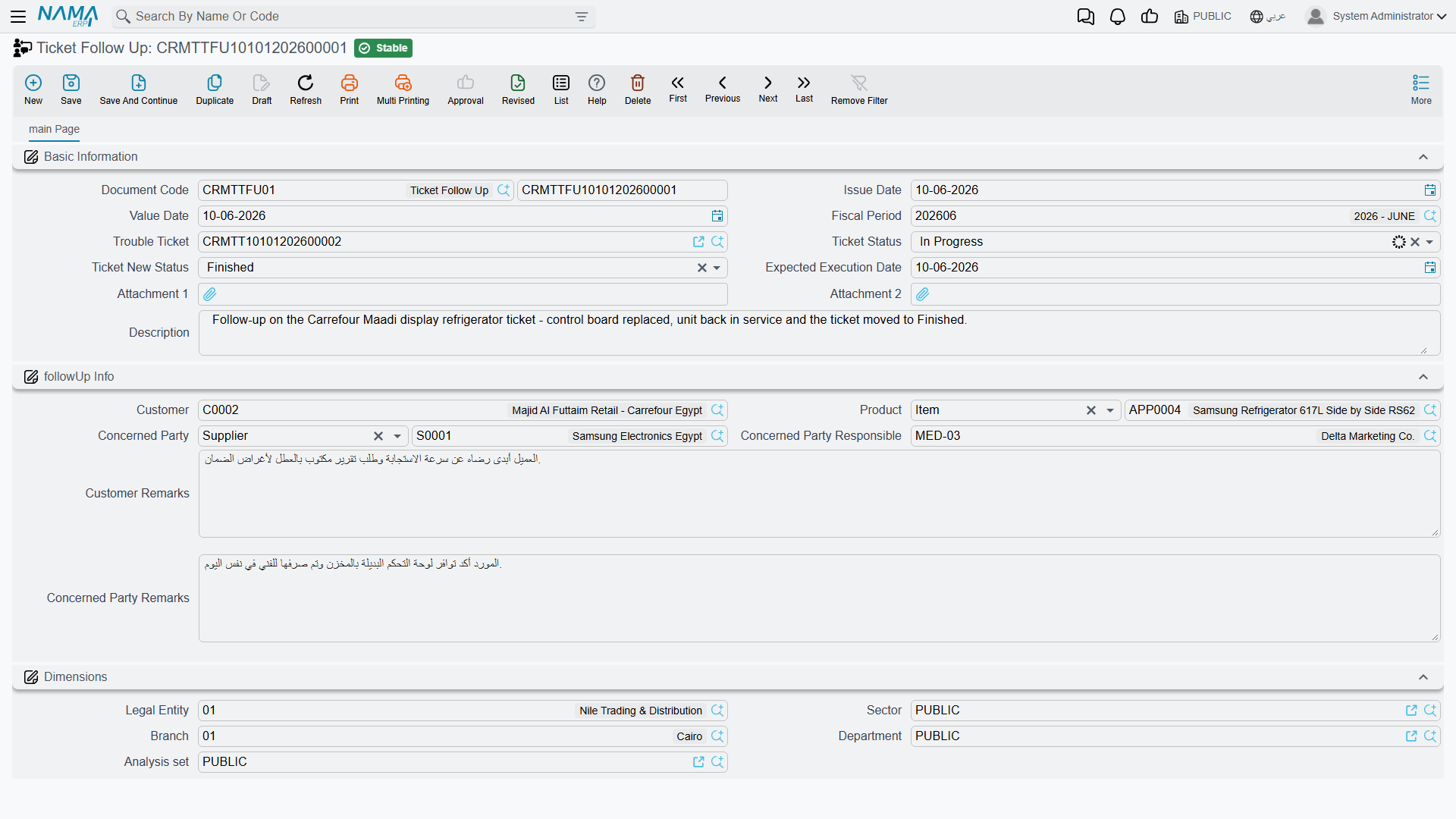This screenshot has width=1456, height=819.
Task: Click the Fiscal Period field
Action: click(1175, 216)
